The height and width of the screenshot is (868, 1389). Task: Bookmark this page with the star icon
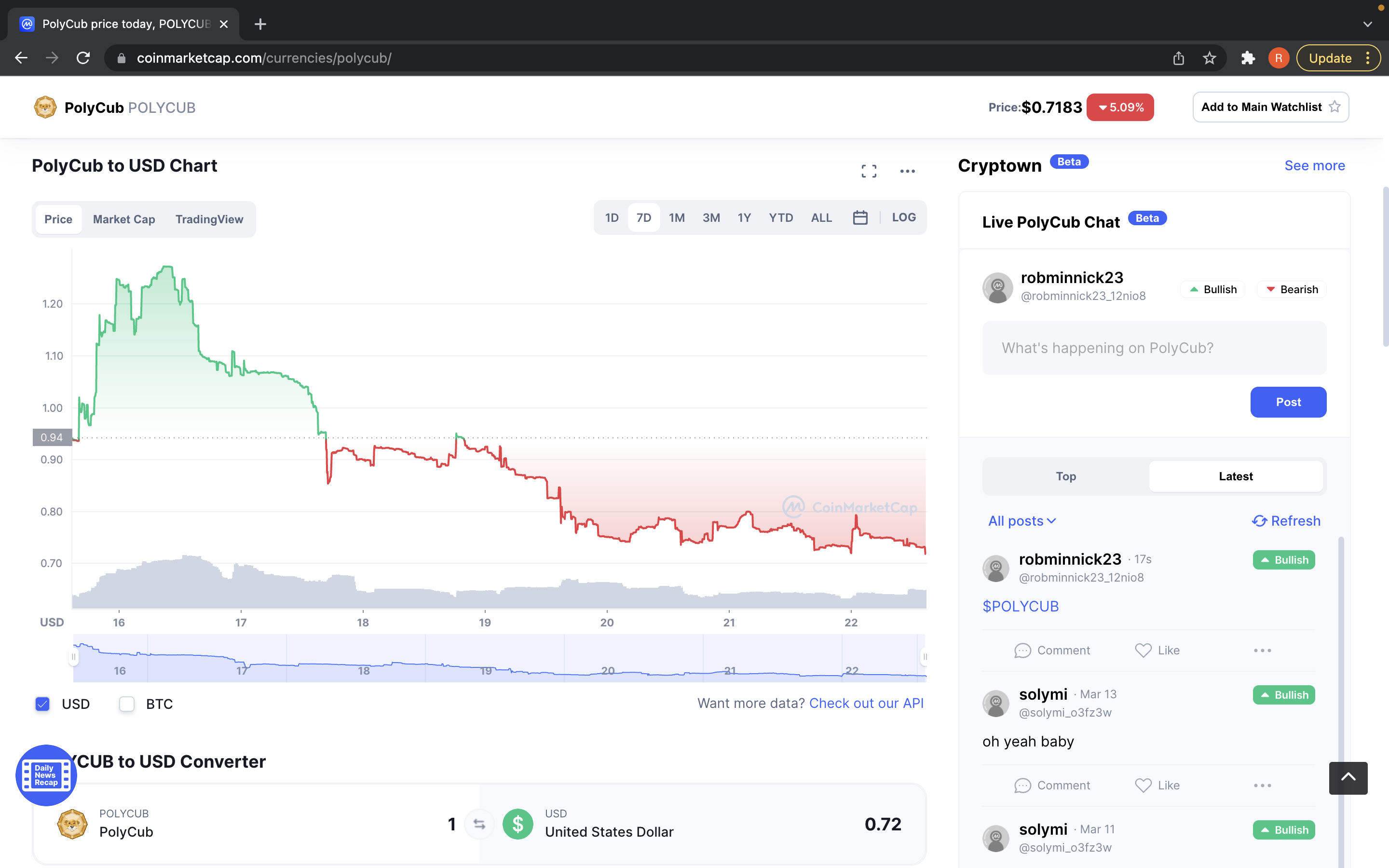[x=1210, y=58]
